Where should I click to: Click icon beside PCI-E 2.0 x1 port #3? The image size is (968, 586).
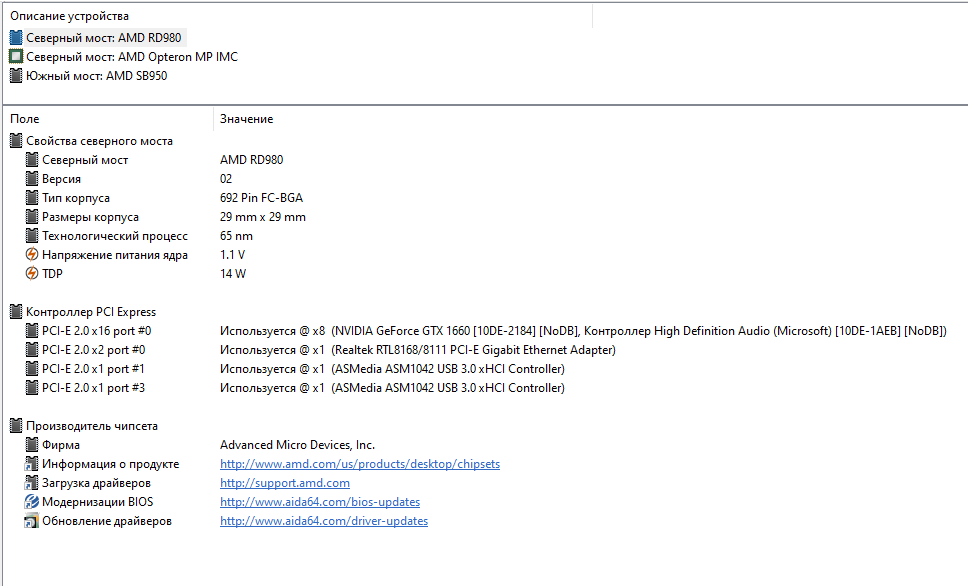pyautogui.click(x=32, y=388)
